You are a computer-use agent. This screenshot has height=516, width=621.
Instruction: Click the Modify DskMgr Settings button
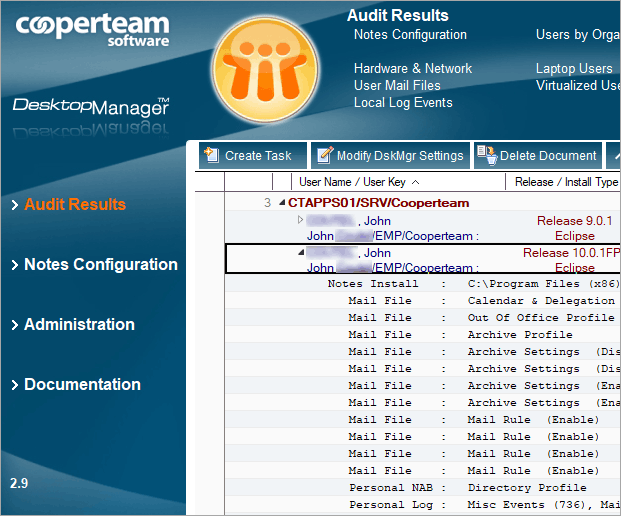tap(391, 155)
